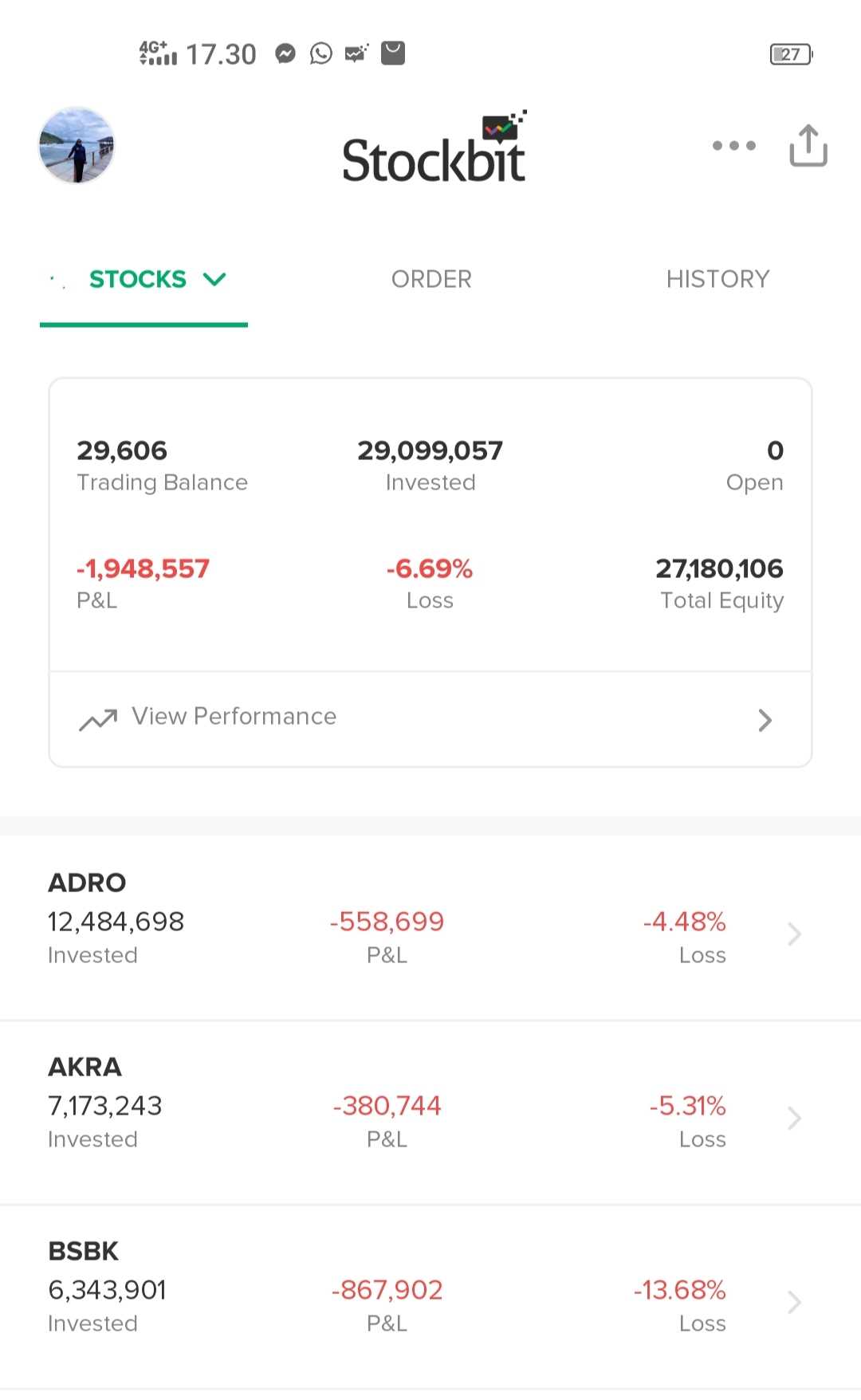Expand the STOCKS dropdown chevron

tap(214, 279)
